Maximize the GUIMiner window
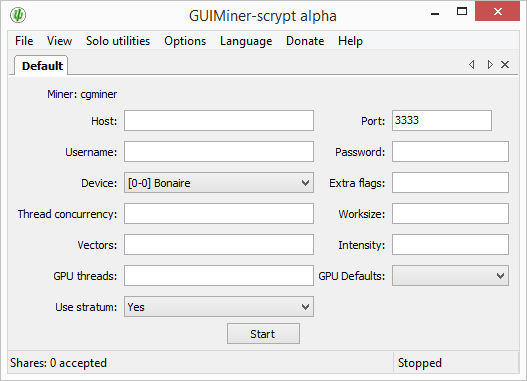Viewport: 527px width, 381px height. [x=462, y=11]
